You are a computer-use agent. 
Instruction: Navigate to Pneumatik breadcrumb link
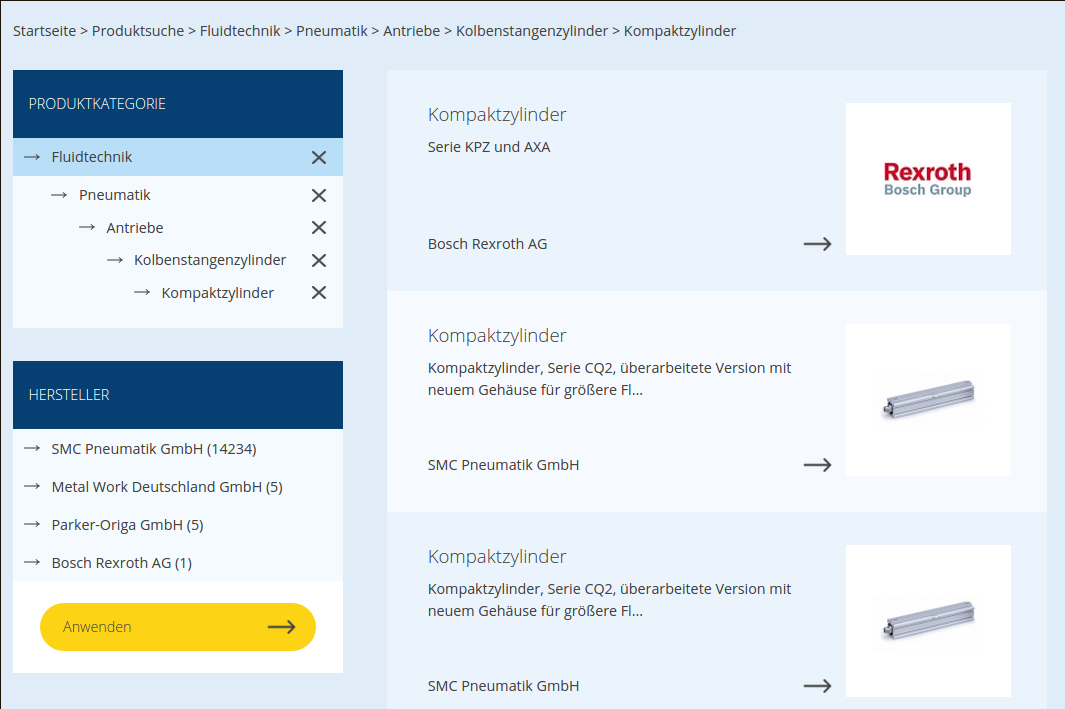331,31
